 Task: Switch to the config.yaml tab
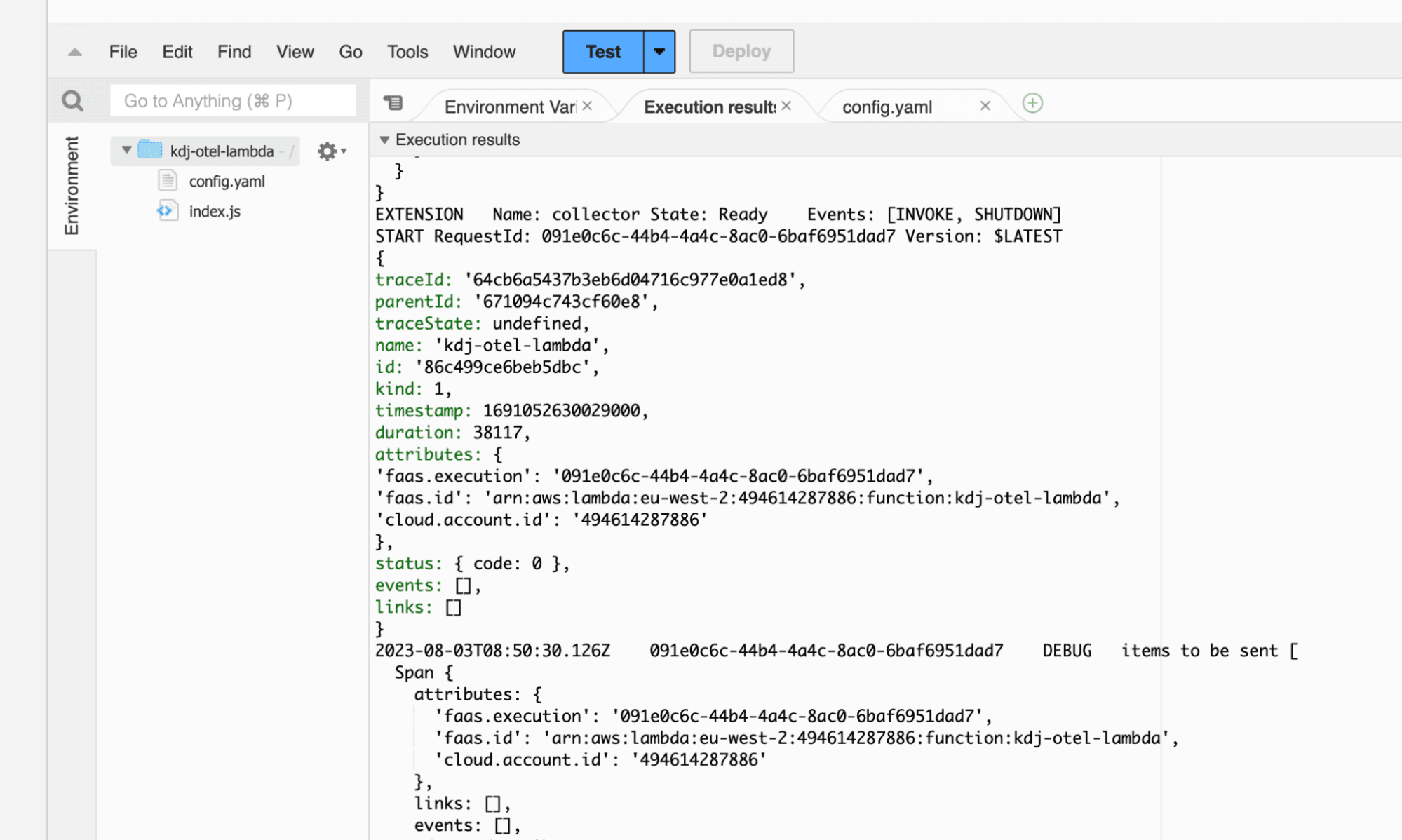(887, 107)
